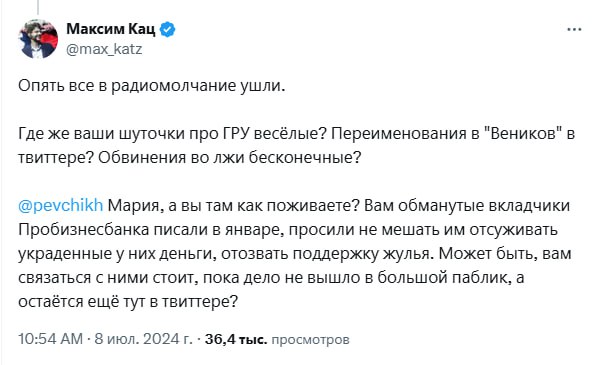Open the profile via display name Максим Кац
597x365 pixels.
coord(111,29)
